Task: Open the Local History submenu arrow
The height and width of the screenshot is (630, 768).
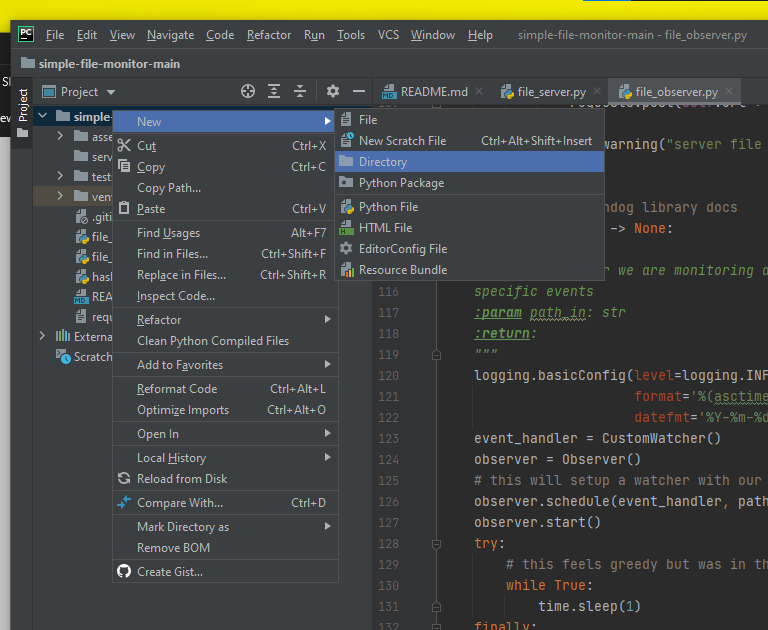Action: point(327,457)
